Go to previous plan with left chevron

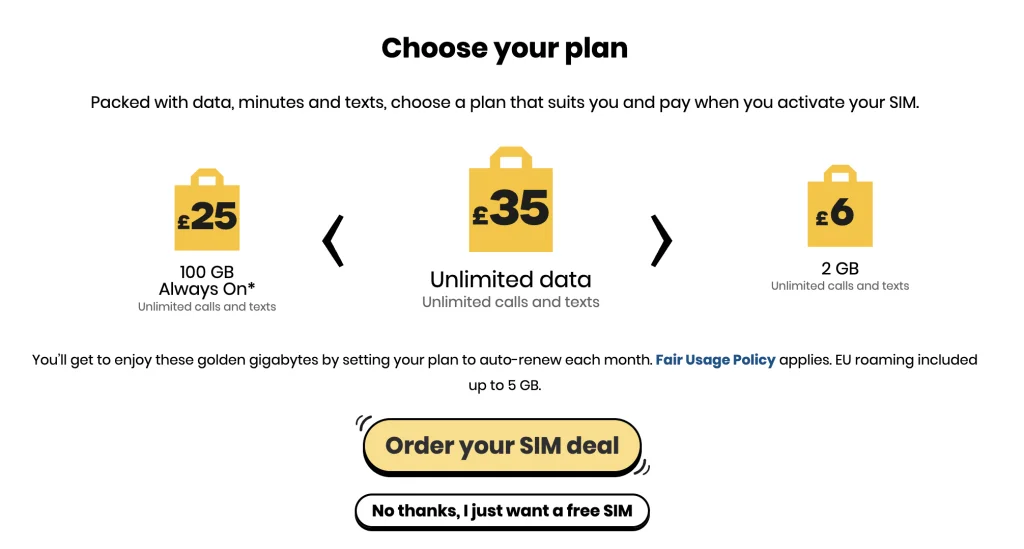pyautogui.click(x=334, y=241)
